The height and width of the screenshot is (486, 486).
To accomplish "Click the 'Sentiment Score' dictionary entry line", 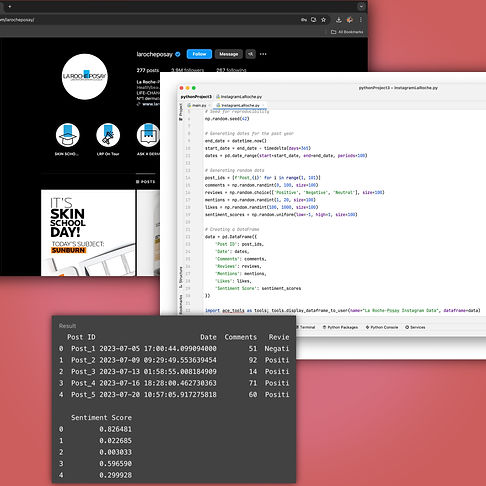I will click(258, 288).
